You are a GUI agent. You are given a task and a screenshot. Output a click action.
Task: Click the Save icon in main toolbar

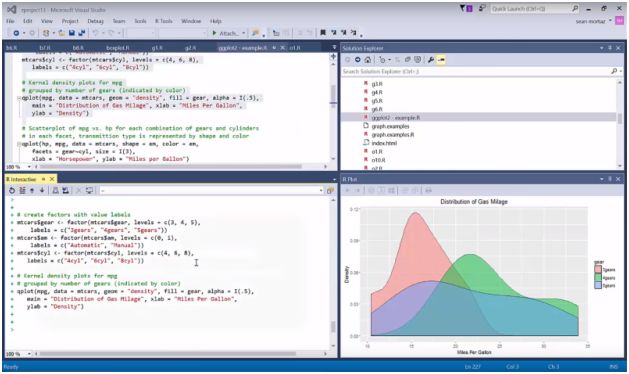pyautogui.click(x=72, y=33)
